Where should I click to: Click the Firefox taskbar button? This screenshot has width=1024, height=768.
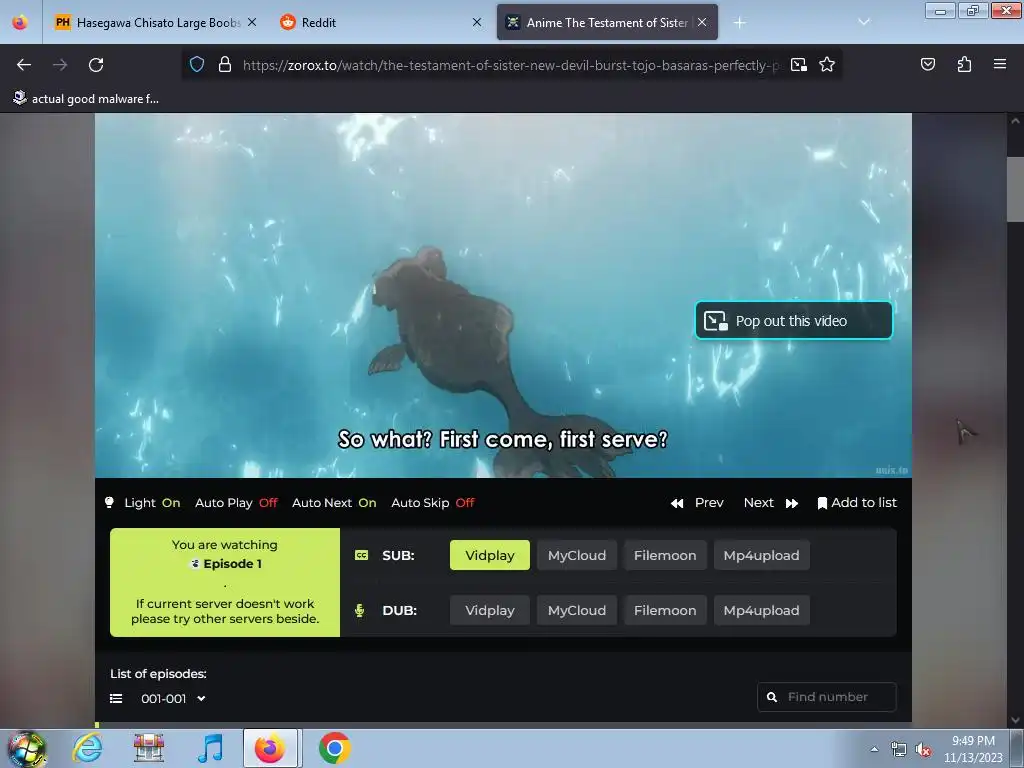coord(271,748)
